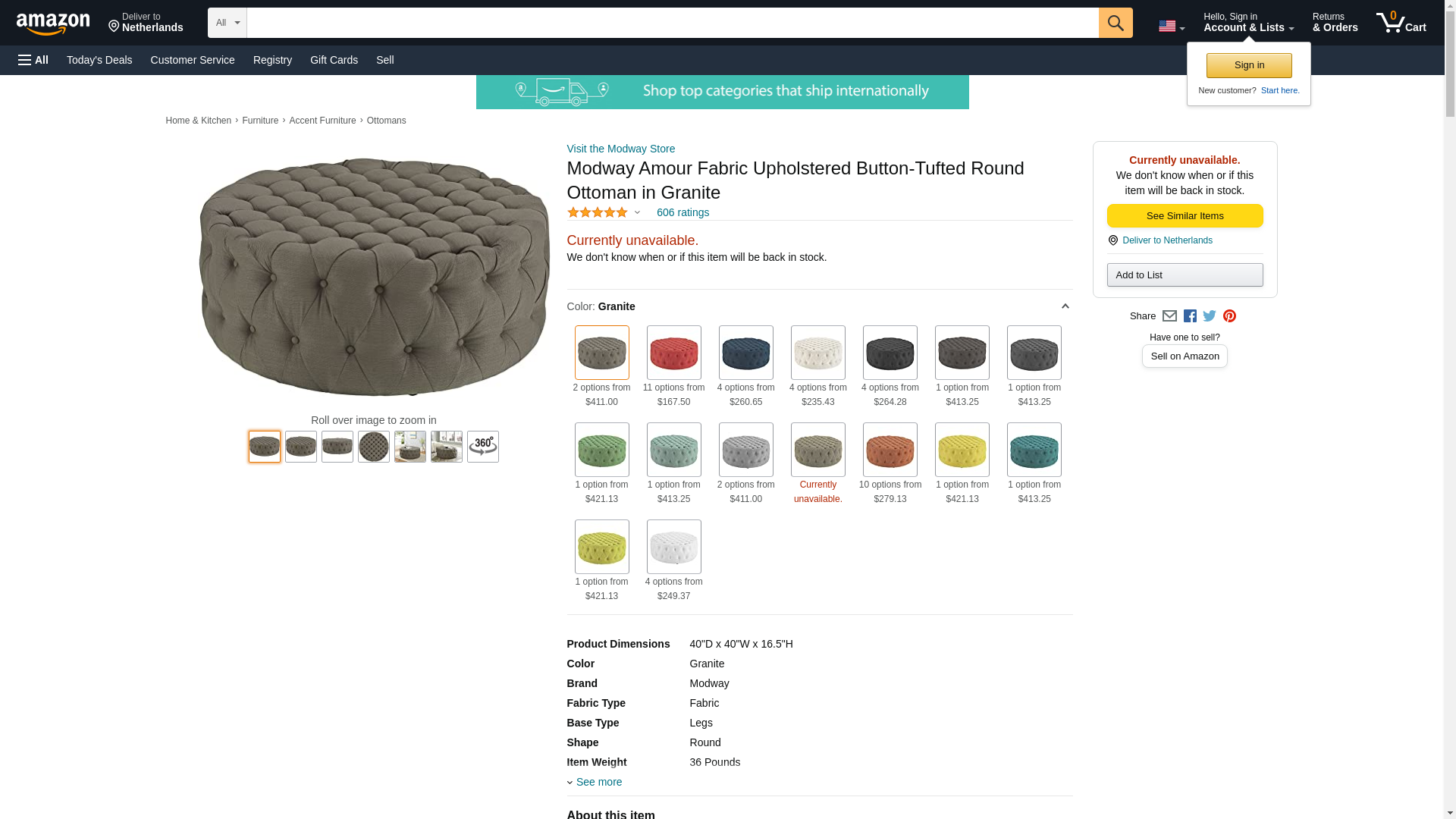Open the country flag language dropdown
The image size is (1456, 819).
[1171, 27]
